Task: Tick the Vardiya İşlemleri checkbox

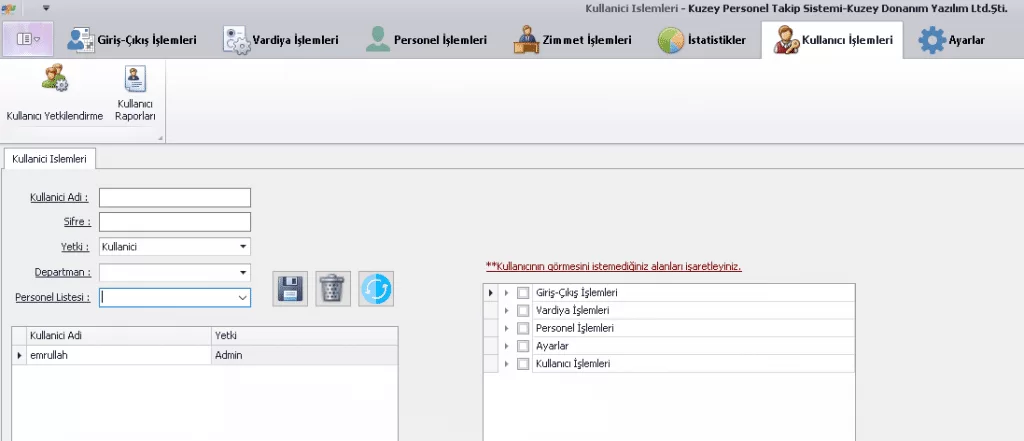Action: (x=523, y=311)
